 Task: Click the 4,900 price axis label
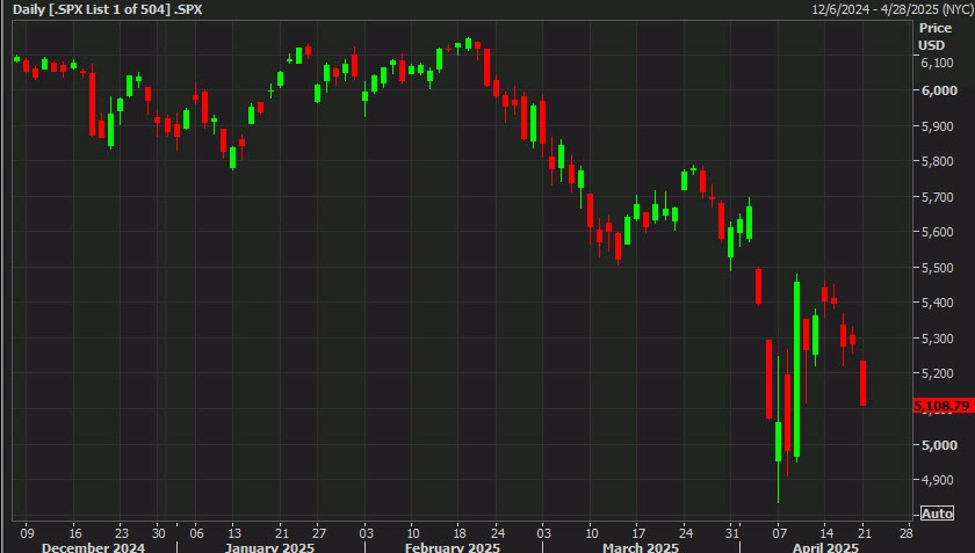937,479
